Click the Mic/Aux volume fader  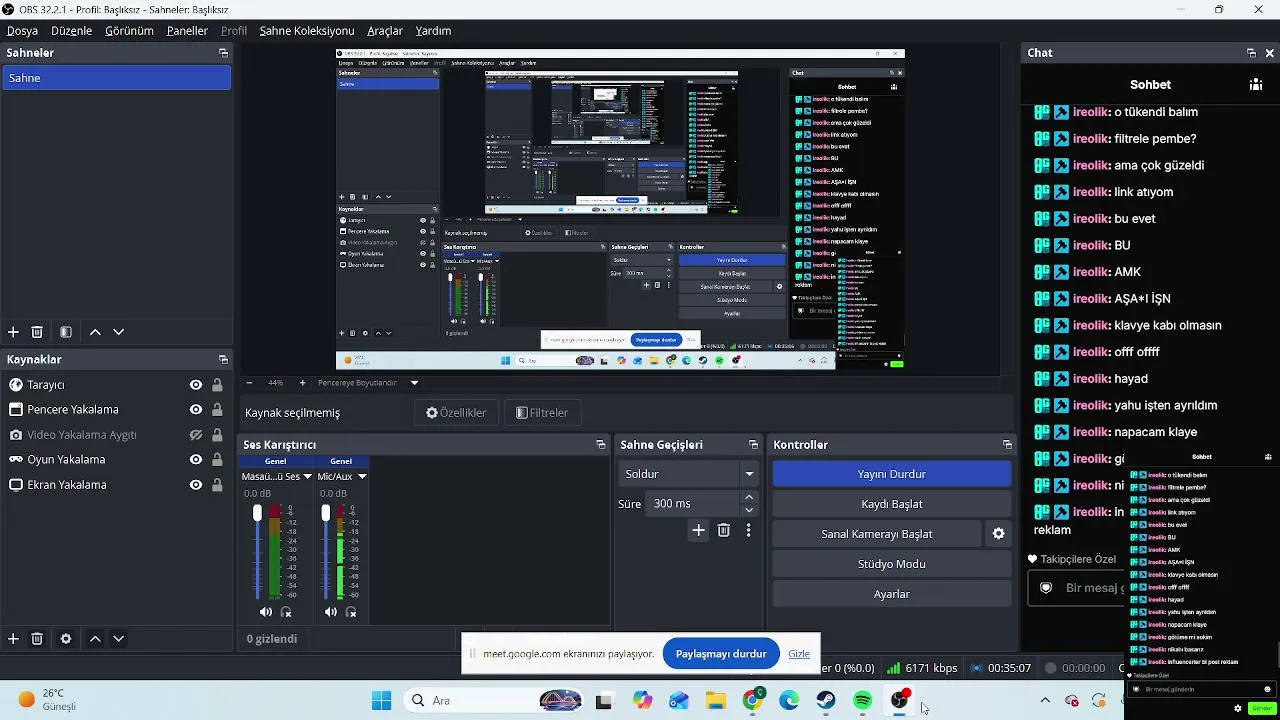tap(325, 513)
